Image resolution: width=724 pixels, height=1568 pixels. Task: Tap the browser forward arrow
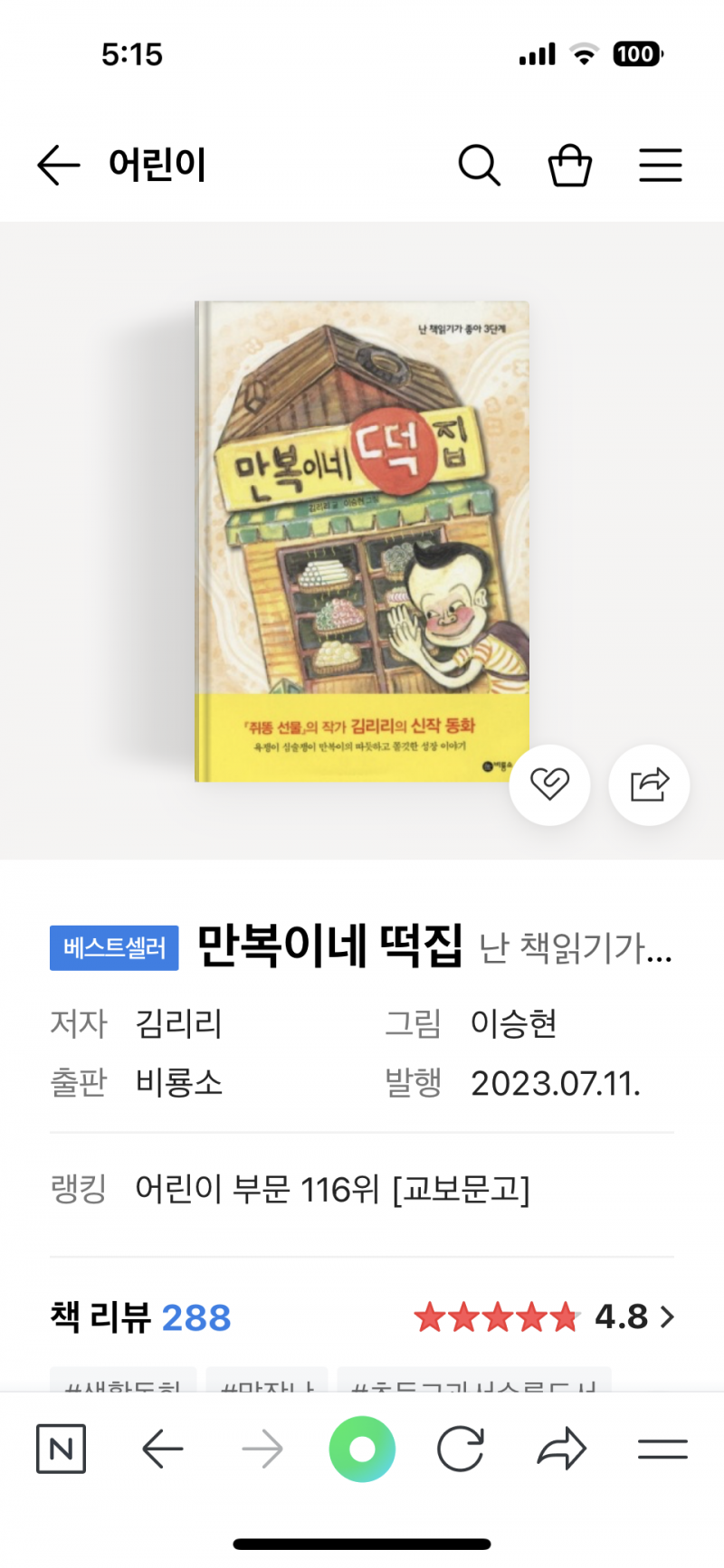(262, 1449)
